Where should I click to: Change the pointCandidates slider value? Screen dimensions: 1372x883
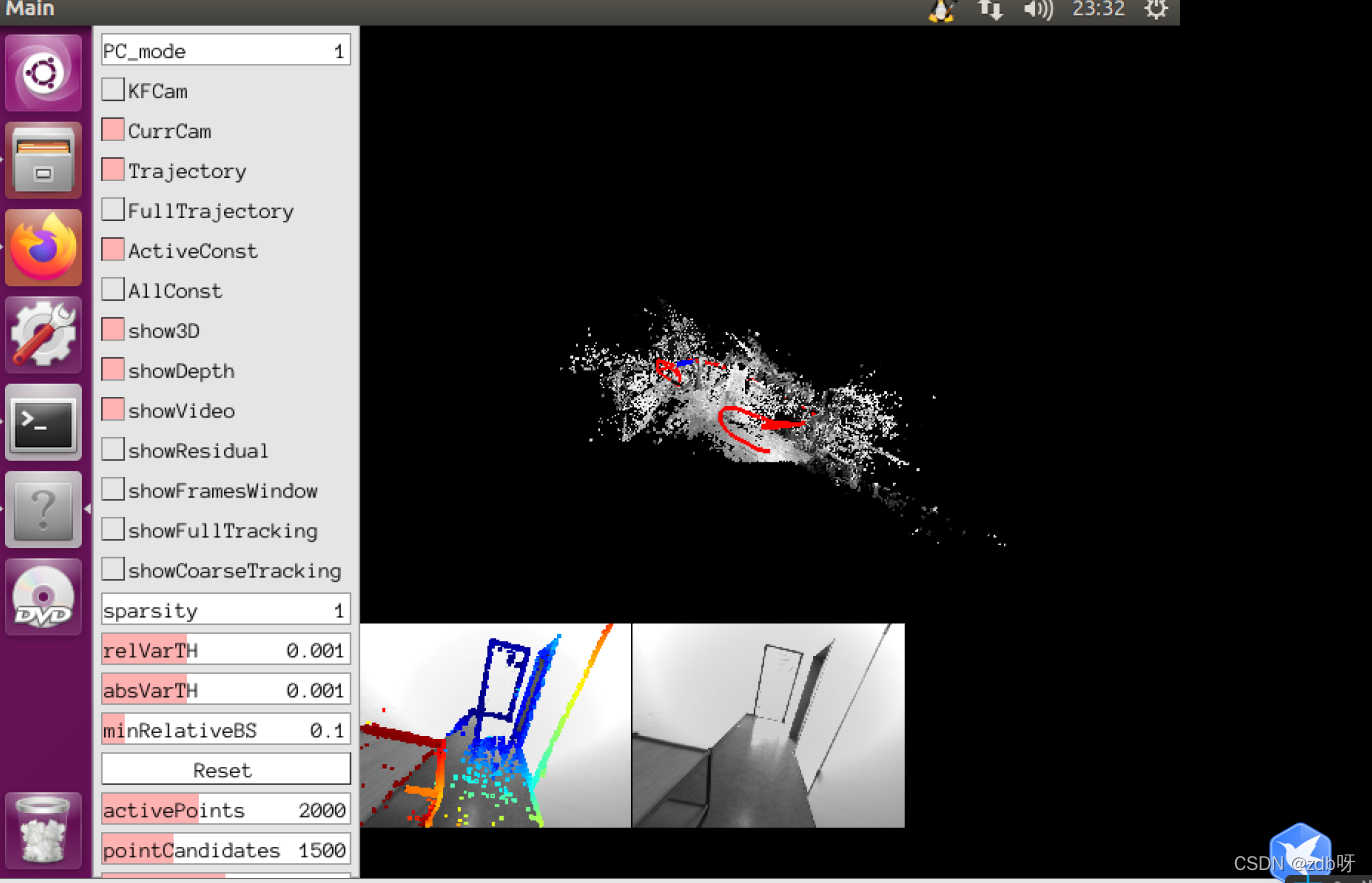(226, 850)
